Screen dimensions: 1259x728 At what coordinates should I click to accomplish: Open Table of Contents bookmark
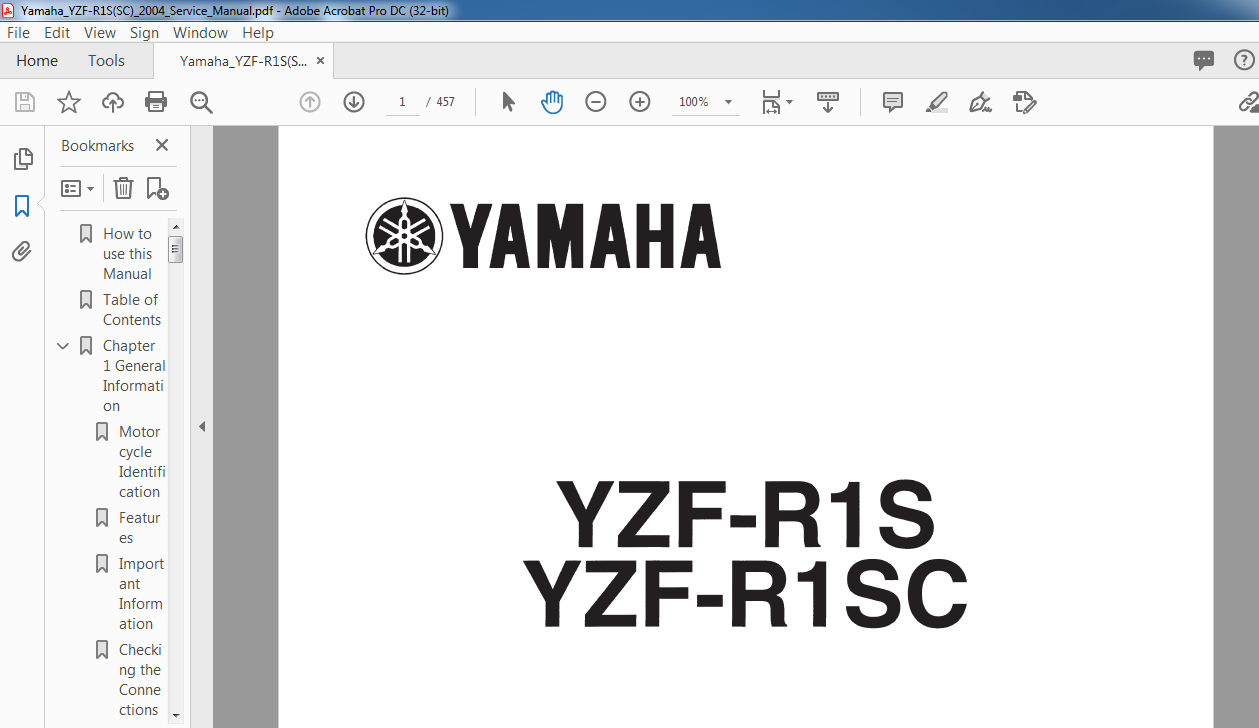point(131,310)
